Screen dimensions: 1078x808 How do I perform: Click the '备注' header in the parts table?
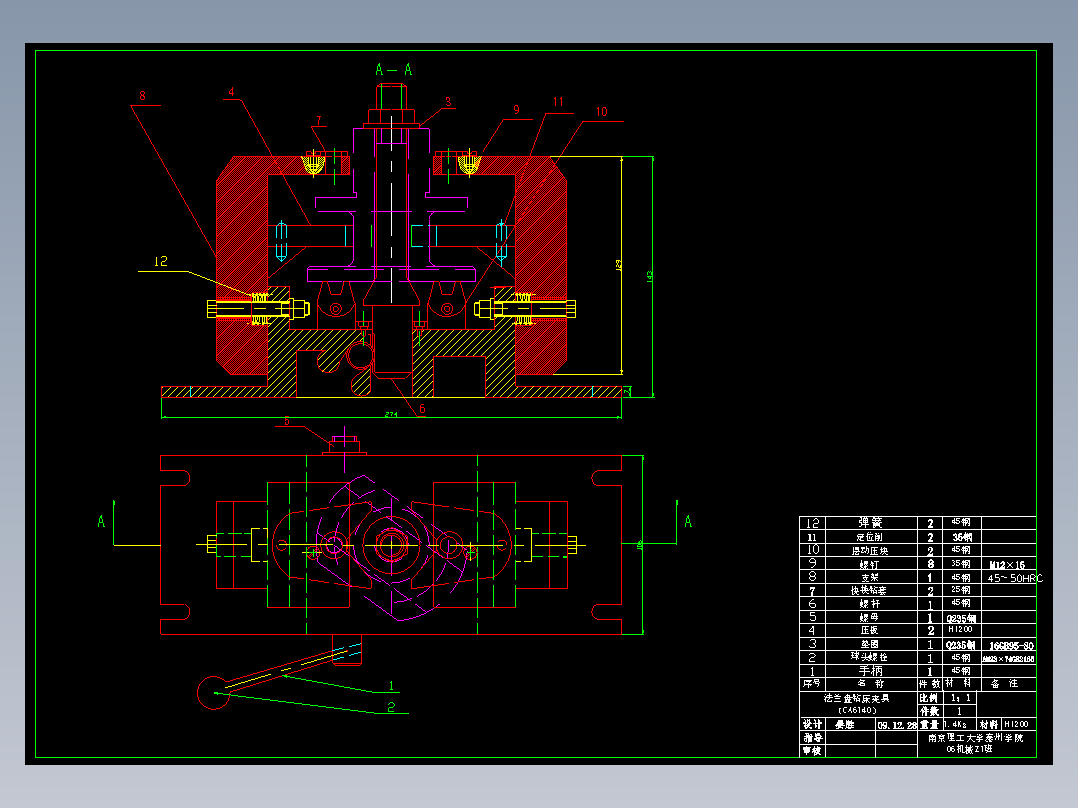pyautogui.click(x=1005, y=684)
